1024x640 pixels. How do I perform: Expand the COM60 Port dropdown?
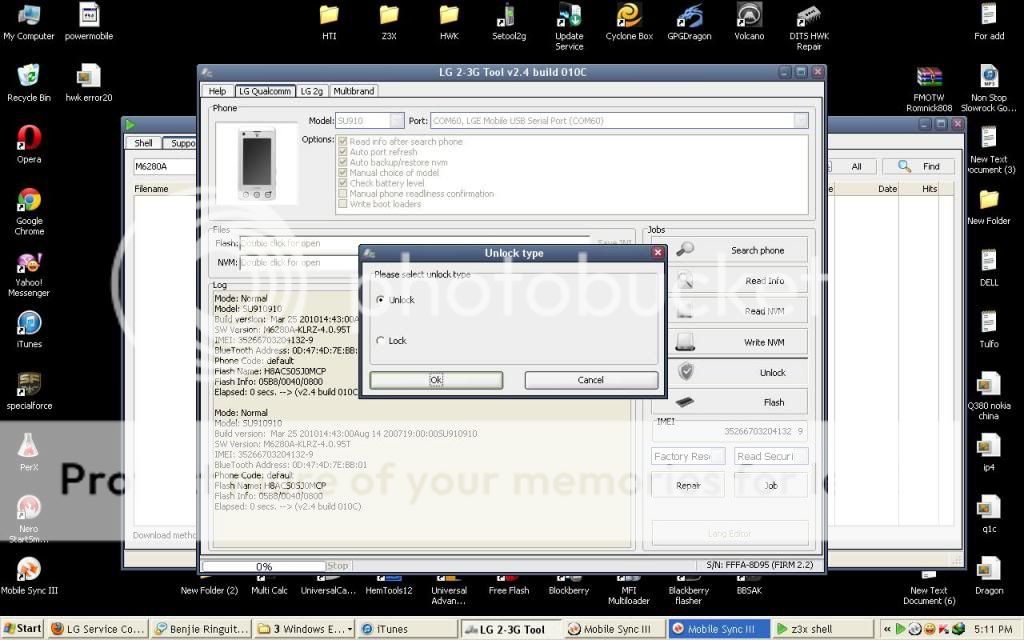click(801, 121)
